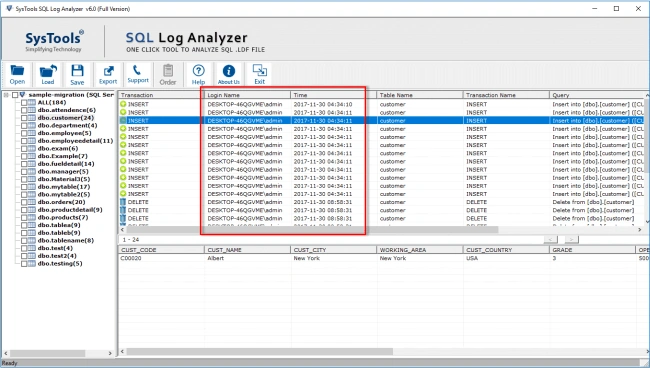650x368 pixels.
Task: Collapse the sample-migration tree node
Action: pos(6,95)
